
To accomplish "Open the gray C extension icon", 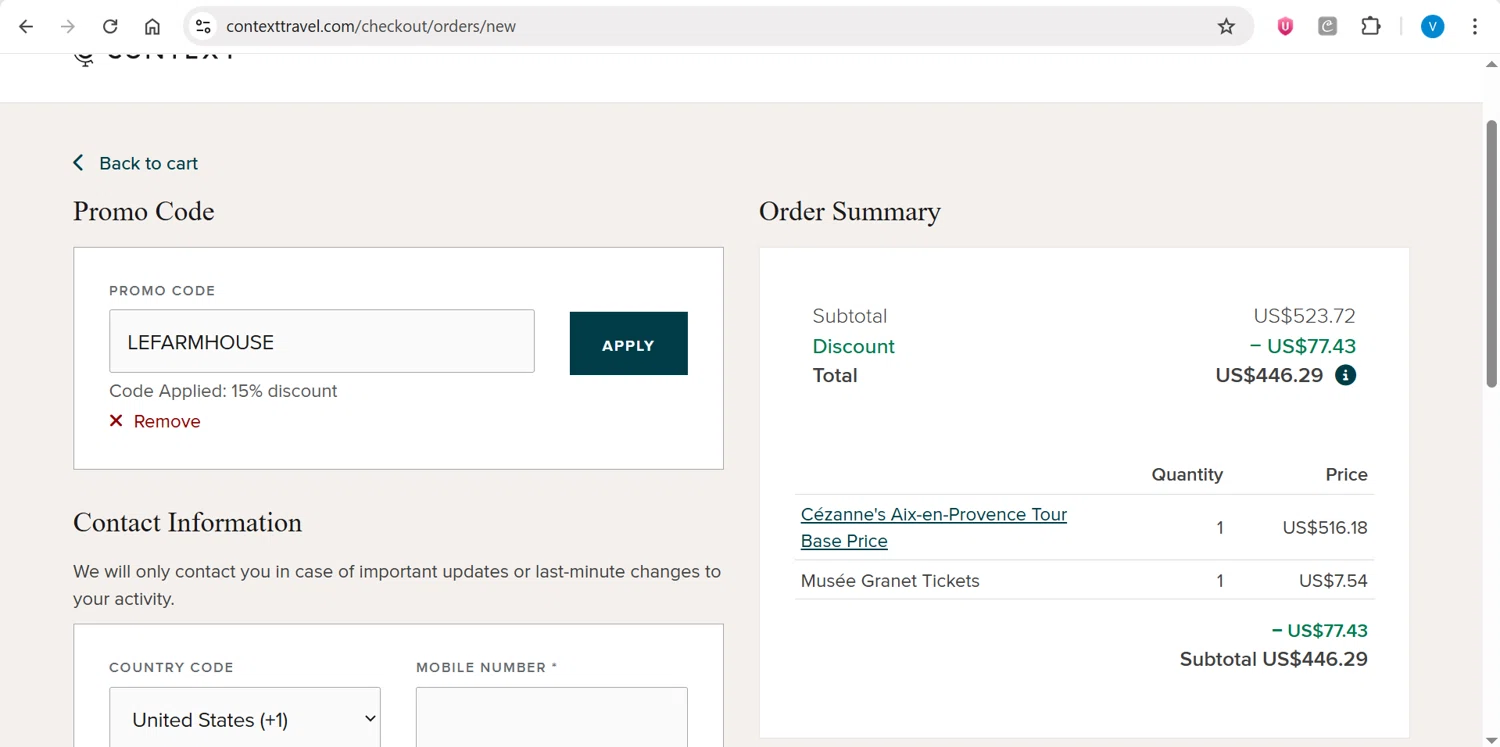I will 1327,26.
